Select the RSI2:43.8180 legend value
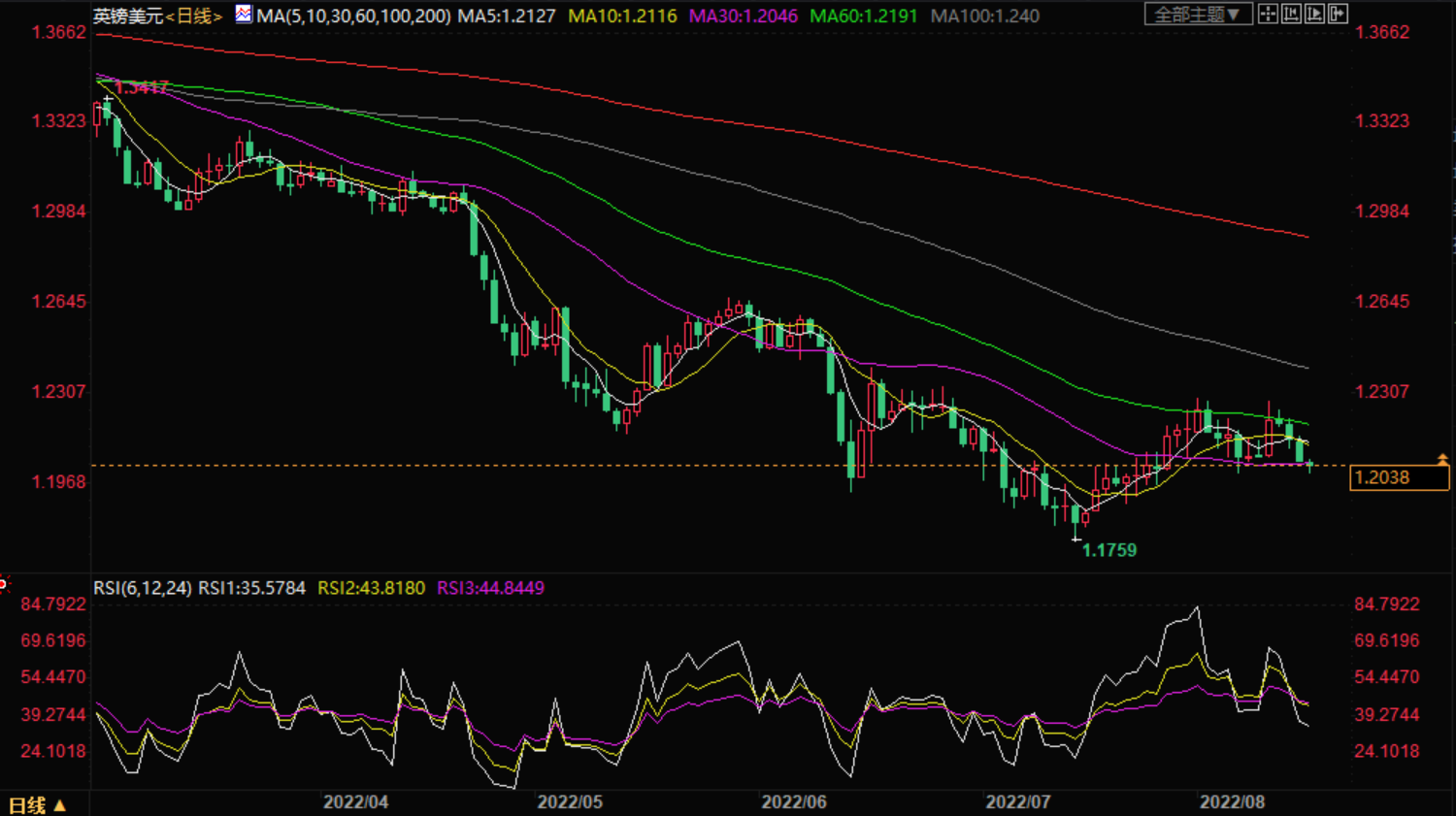The image size is (1456, 816). point(372,588)
